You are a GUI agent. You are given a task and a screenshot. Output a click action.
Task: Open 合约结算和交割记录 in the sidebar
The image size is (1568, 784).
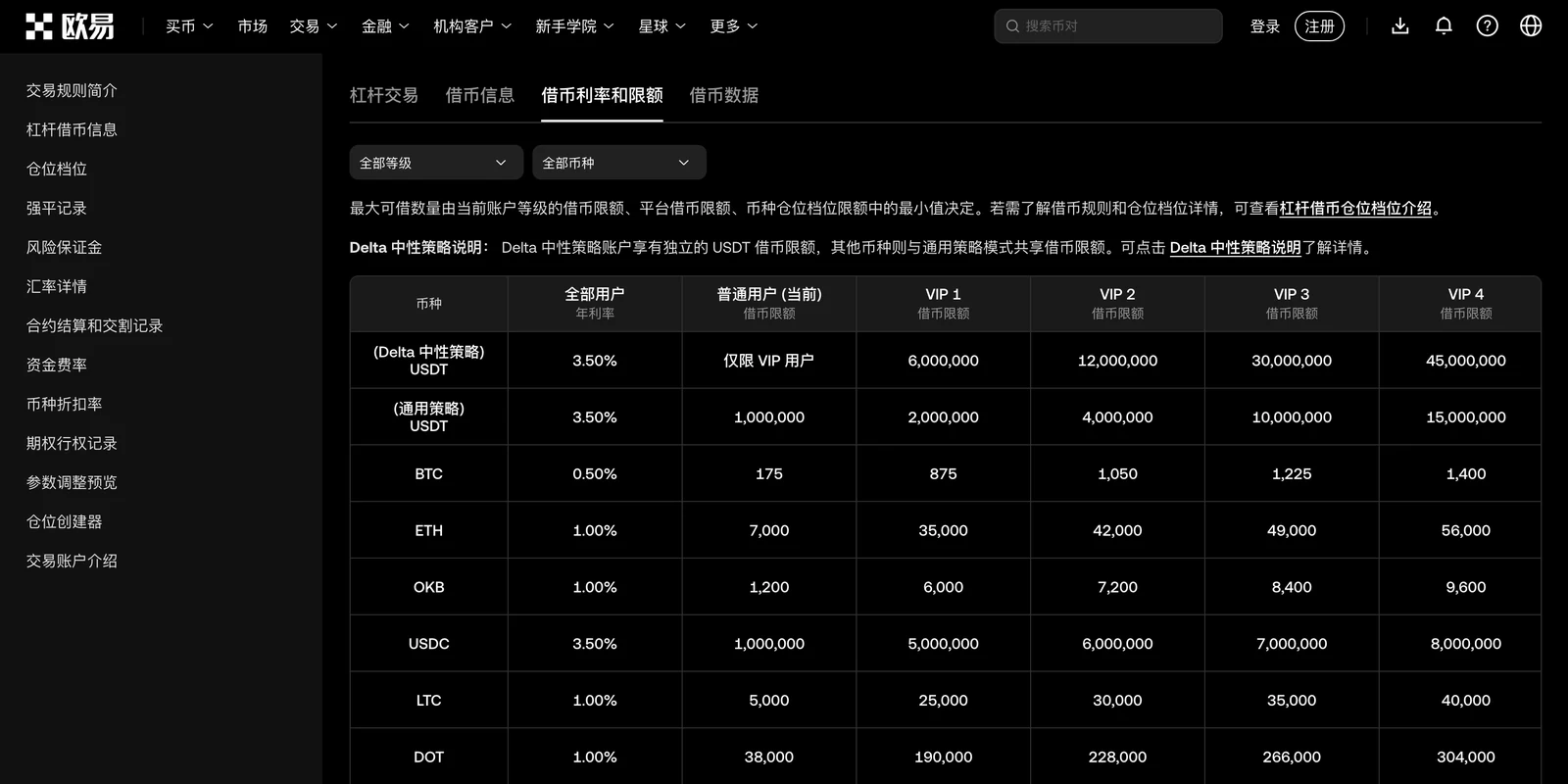coord(94,325)
